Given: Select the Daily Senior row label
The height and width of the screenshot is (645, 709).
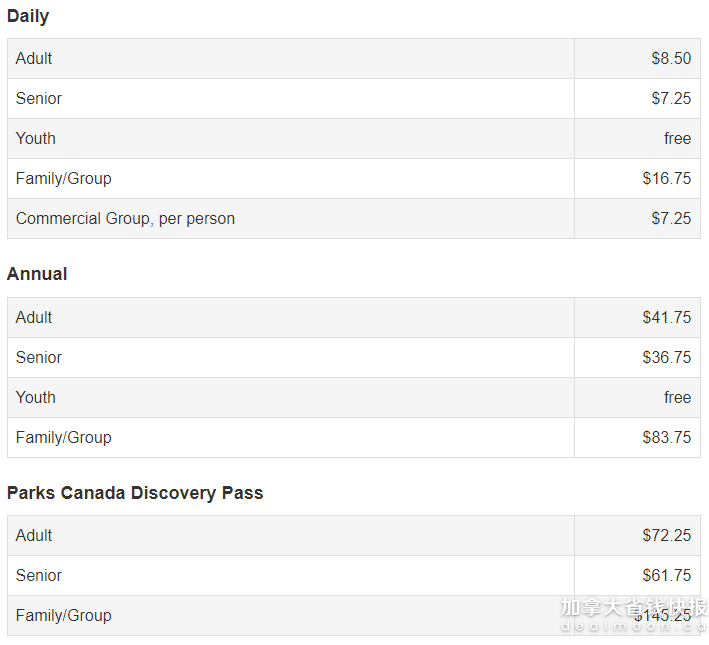Looking at the screenshot, I should coord(39,98).
